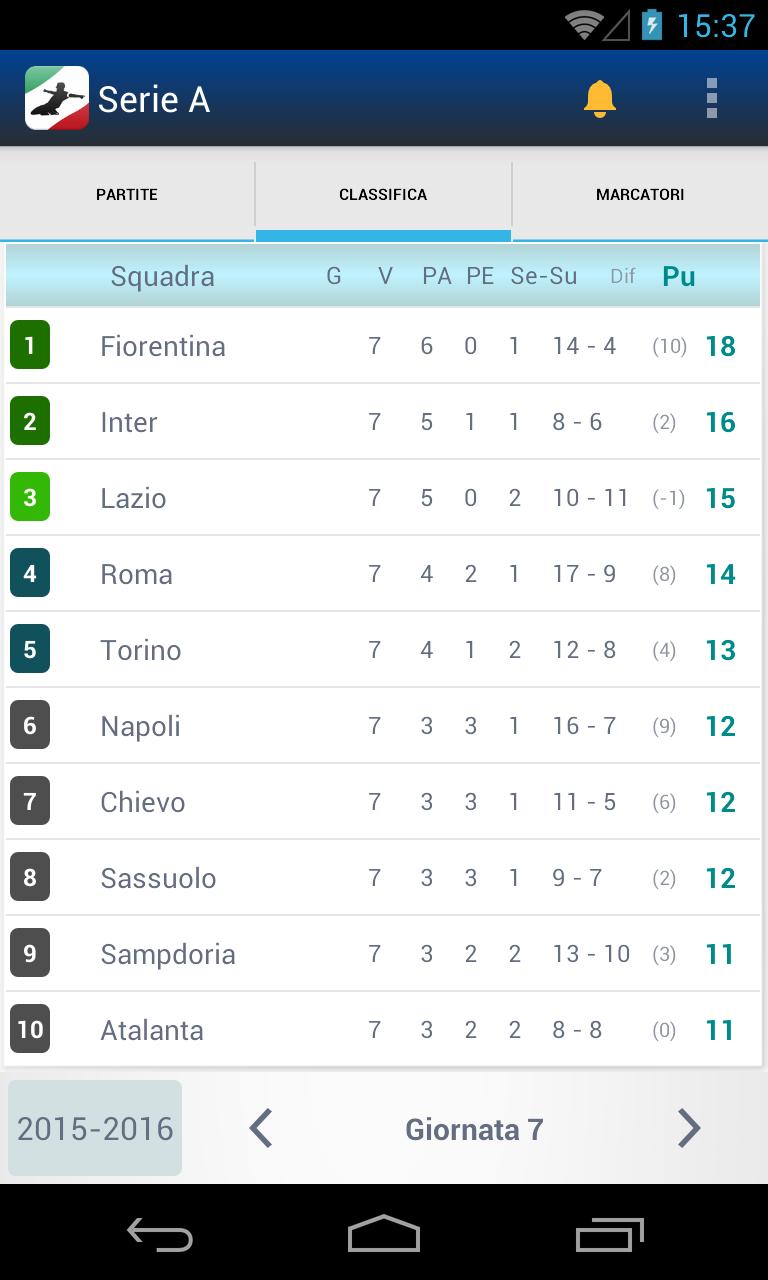
Task: Select Lazio's green rank badge
Action: pos(29,497)
